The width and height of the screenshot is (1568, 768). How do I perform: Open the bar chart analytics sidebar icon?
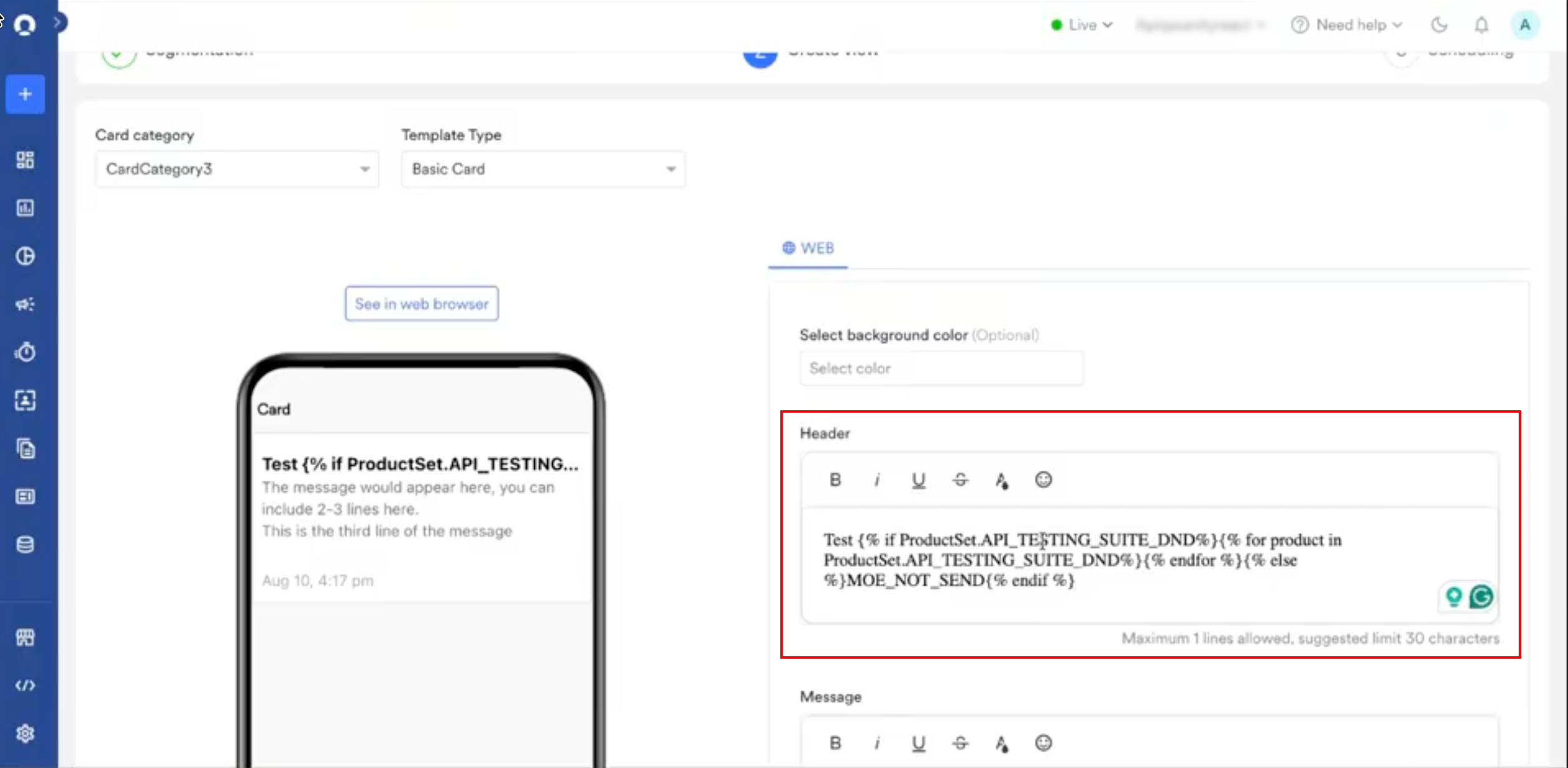pyautogui.click(x=25, y=208)
